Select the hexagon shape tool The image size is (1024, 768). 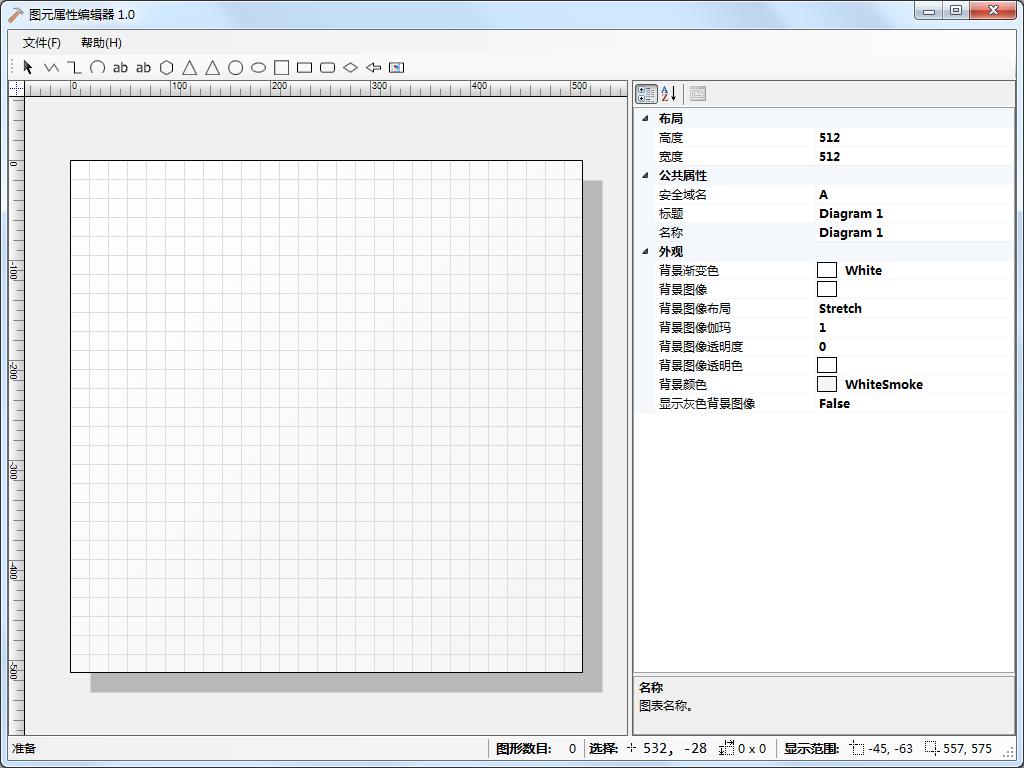pyautogui.click(x=167, y=67)
